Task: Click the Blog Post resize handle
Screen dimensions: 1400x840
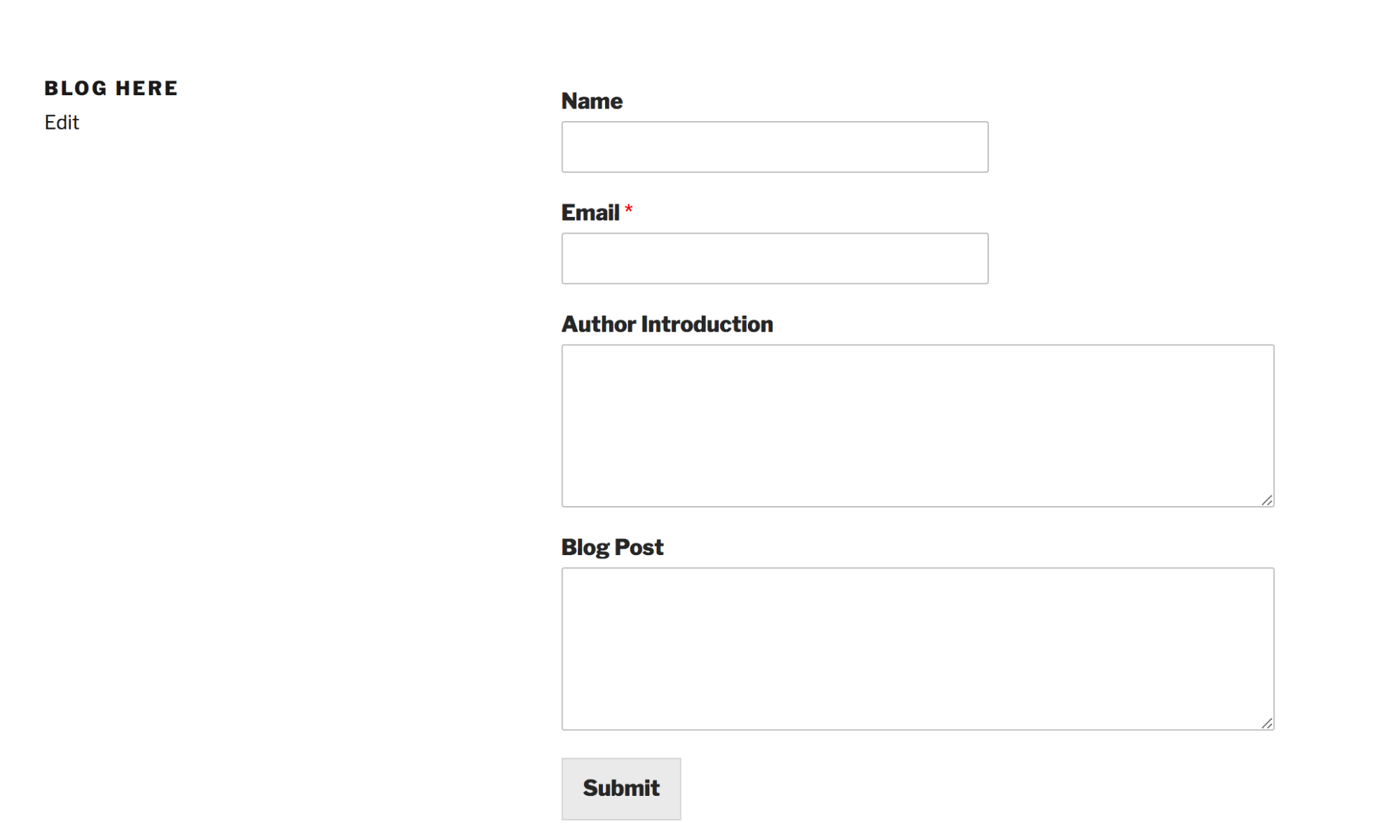Action: pyautogui.click(x=1267, y=723)
